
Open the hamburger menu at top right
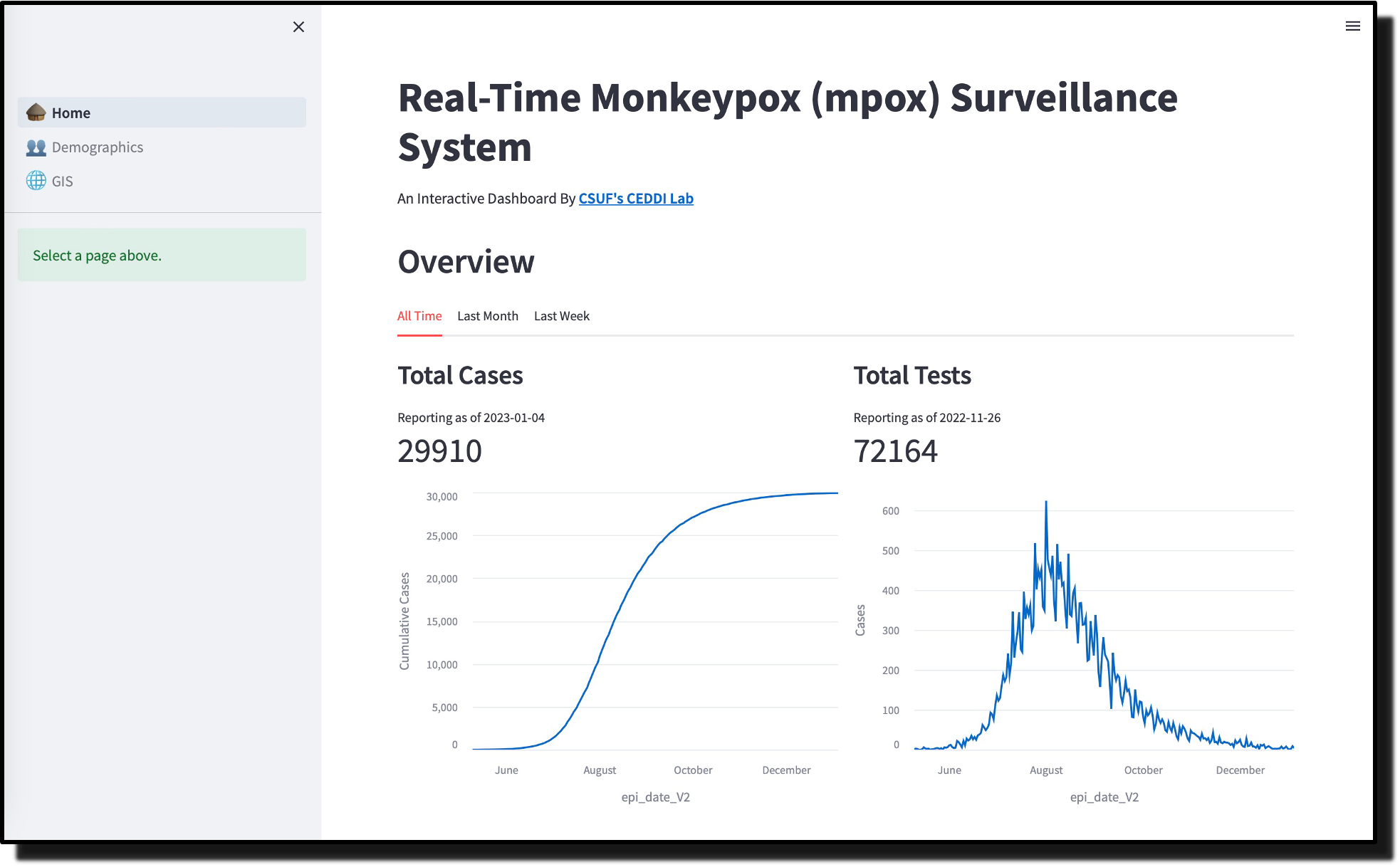[x=1352, y=26]
